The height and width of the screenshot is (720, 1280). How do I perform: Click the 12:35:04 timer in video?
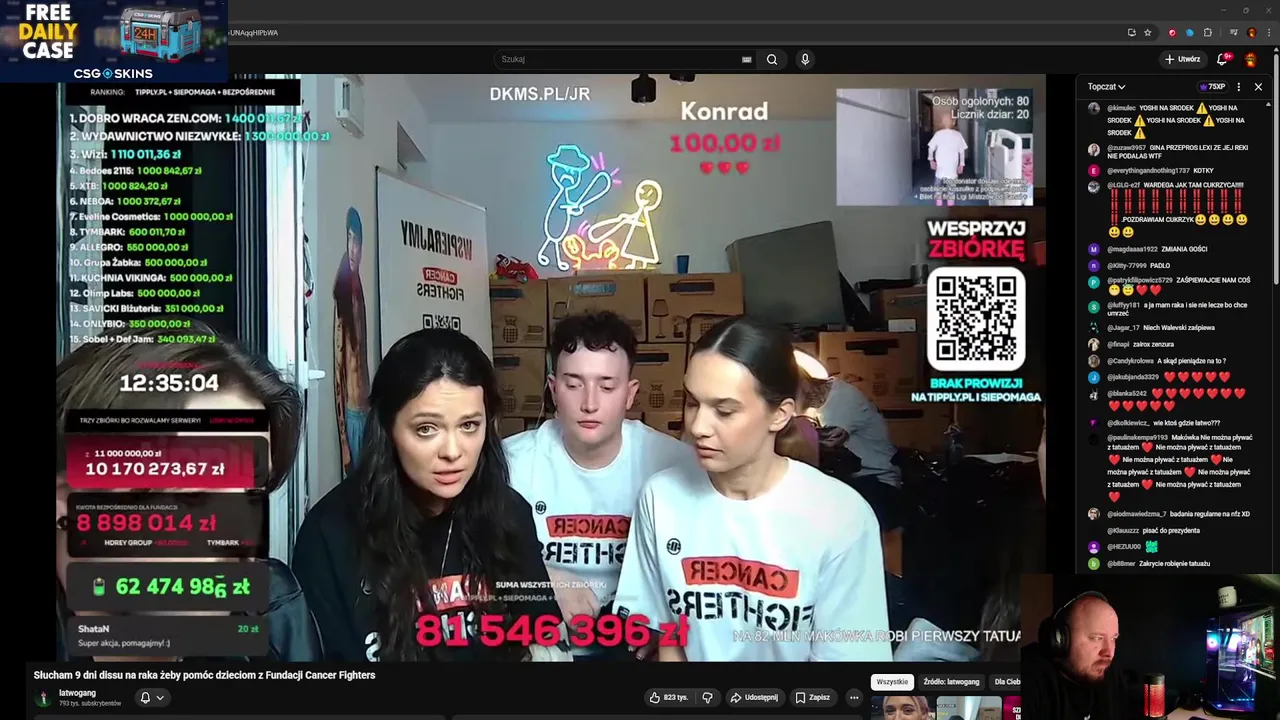click(x=169, y=383)
